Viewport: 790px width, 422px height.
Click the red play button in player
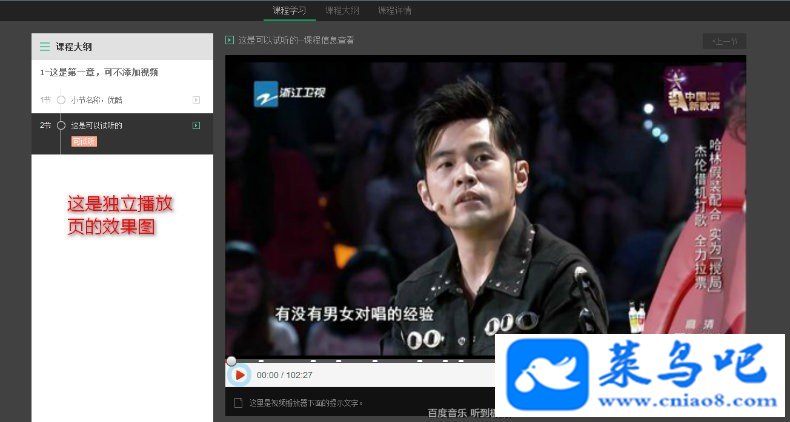point(240,375)
